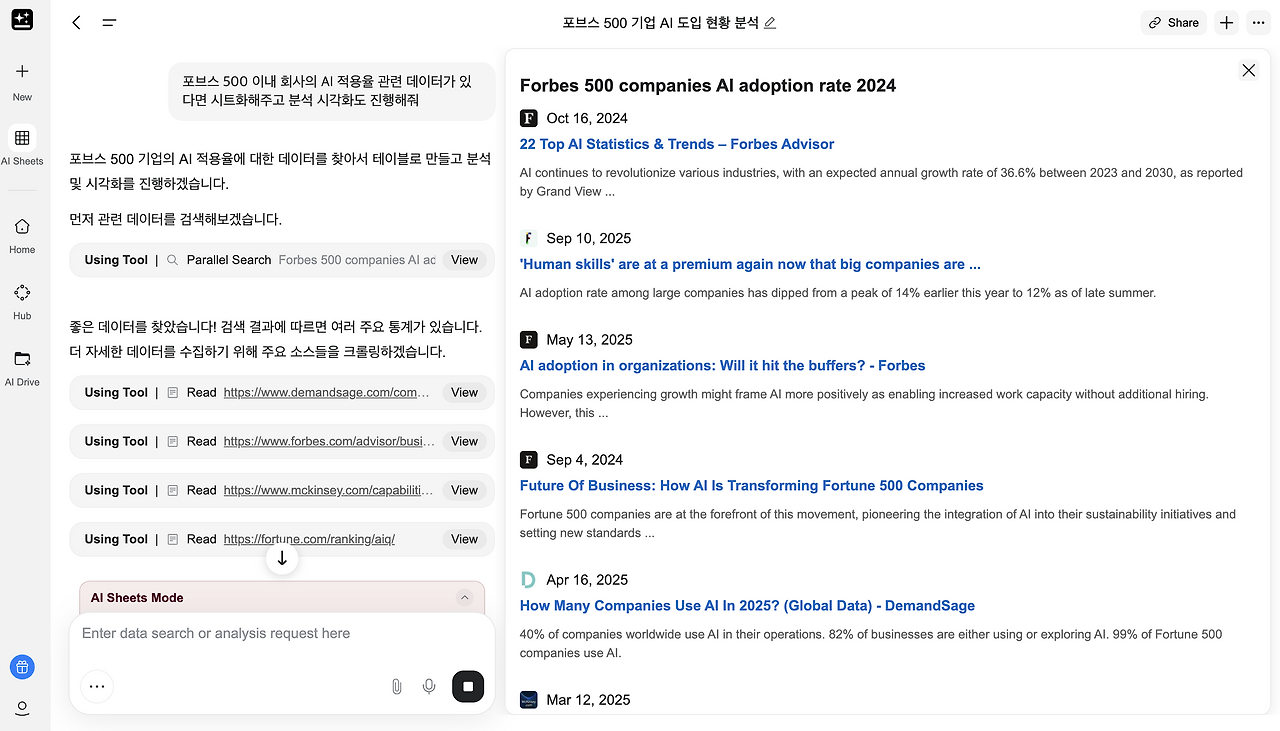The width and height of the screenshot is (1280, 731).
Task: Jump to latest message with down arrow
Action: click(x=282, y=559)
